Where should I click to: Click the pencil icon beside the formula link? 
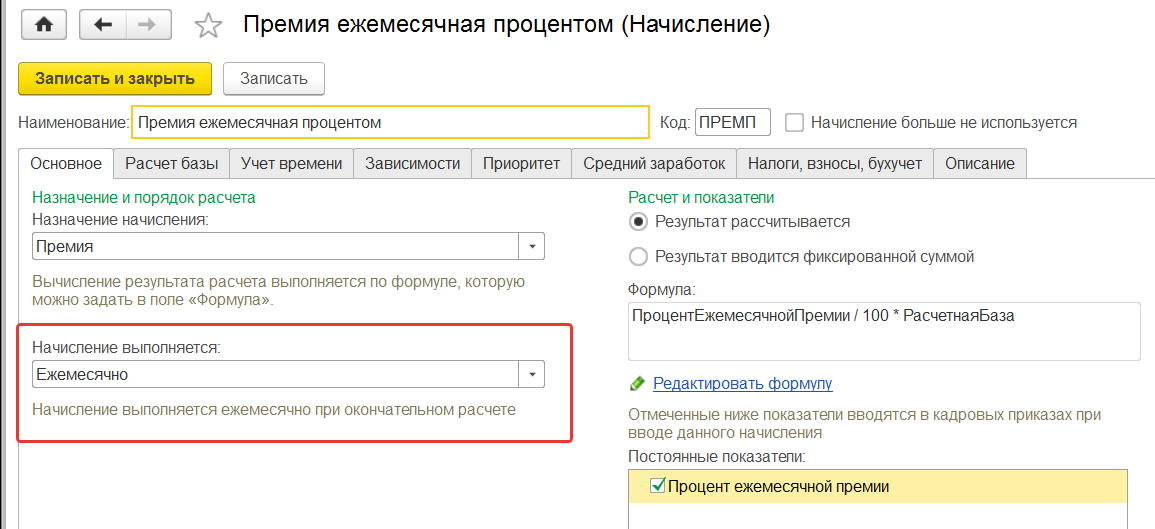(637, 384)
